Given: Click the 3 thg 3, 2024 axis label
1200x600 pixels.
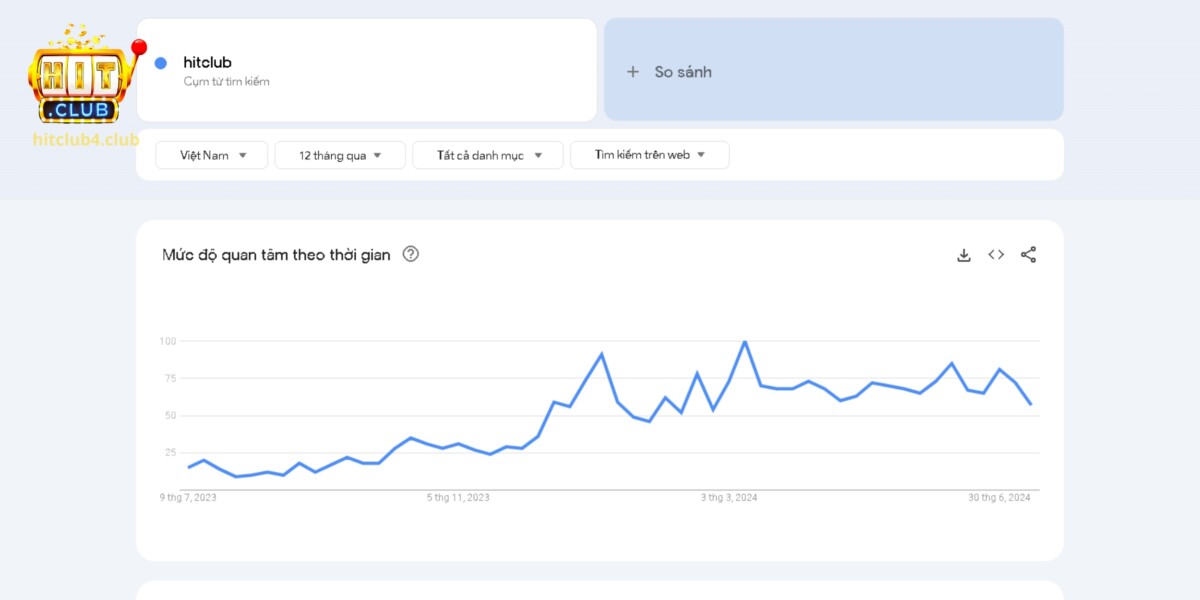Looking at the screenshot, I should (727, 496).
